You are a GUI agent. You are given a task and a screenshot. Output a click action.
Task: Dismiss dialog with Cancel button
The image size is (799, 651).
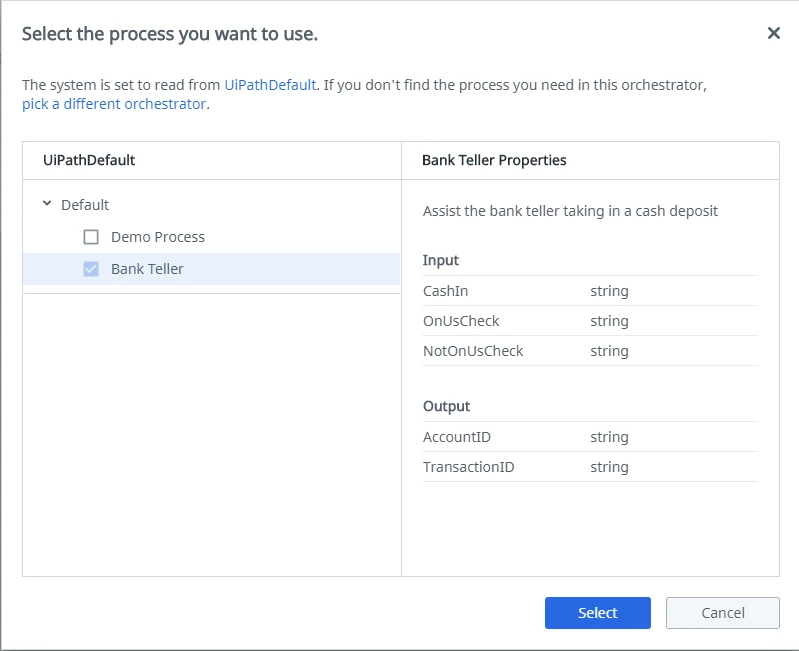723,613
